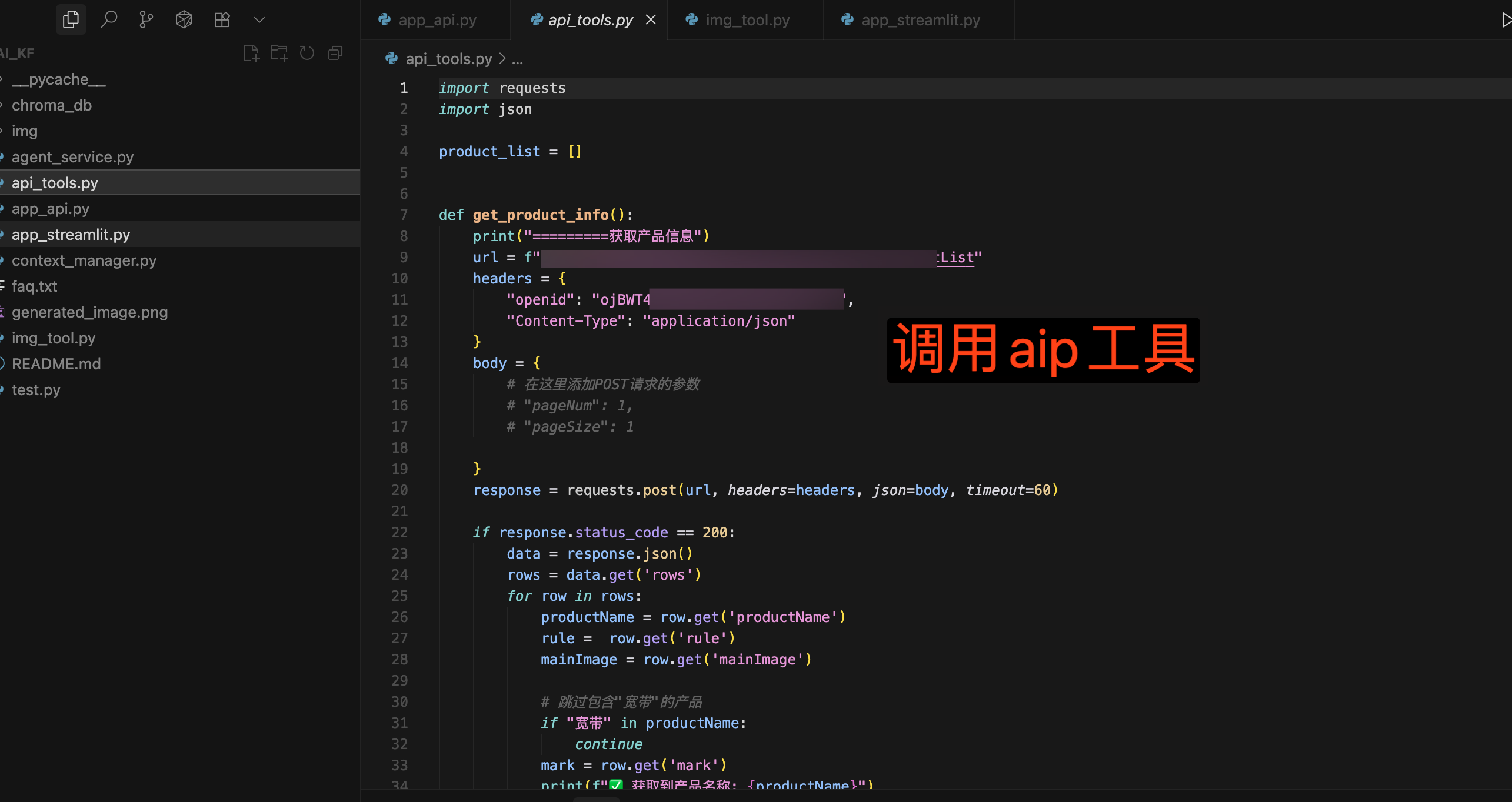
Task: Select README.md in the file tree
Action: pos(56,363)
